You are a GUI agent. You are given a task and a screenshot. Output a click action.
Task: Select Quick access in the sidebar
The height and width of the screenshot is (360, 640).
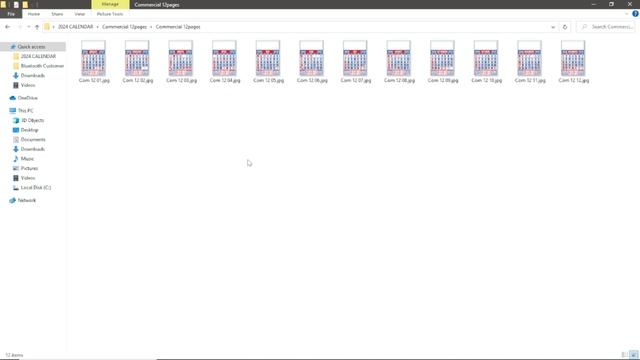point(31,47)
